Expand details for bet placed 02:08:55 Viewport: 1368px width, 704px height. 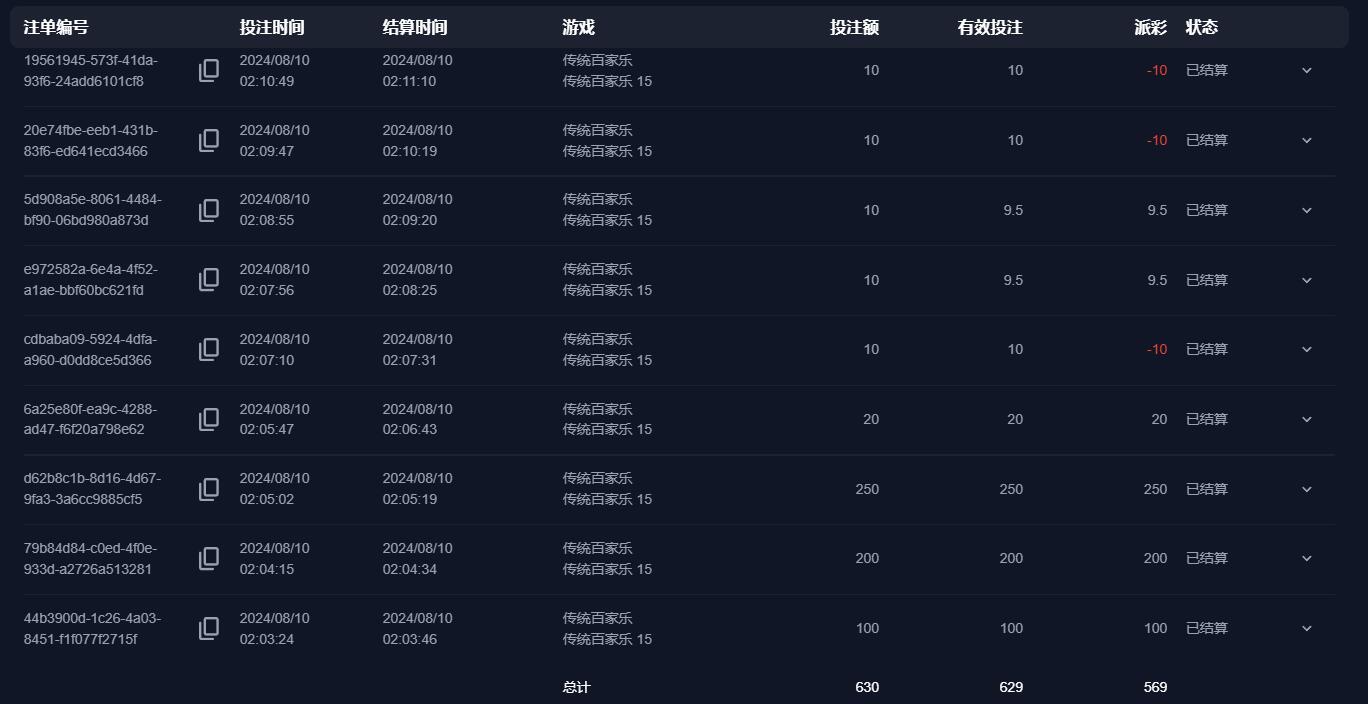tap(1306, 210)
